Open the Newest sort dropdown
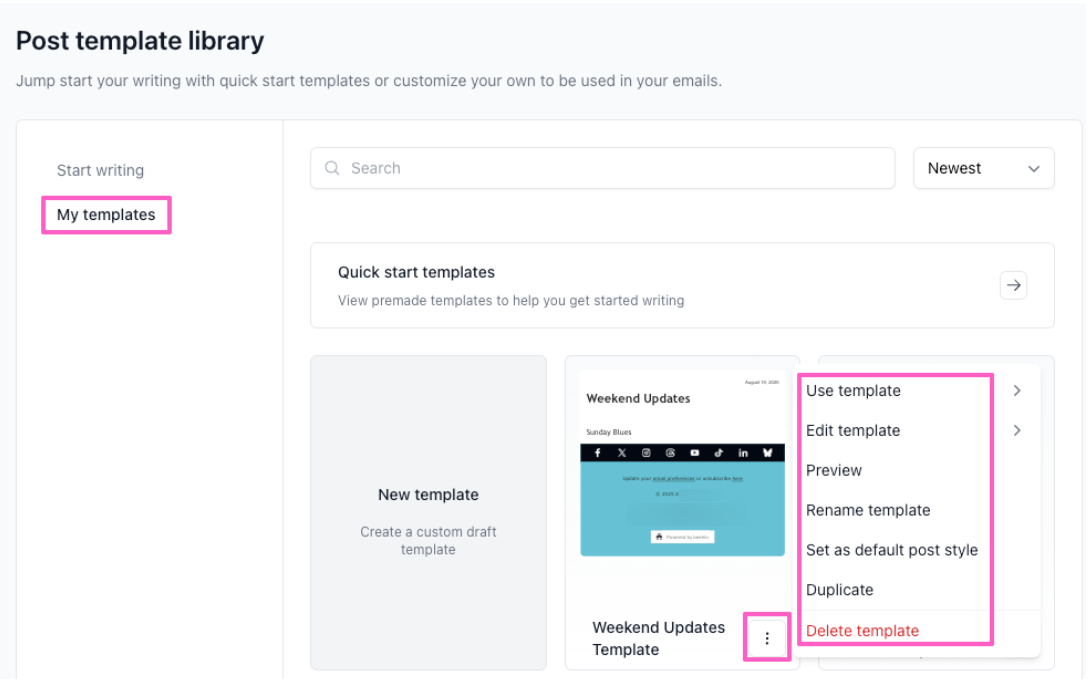The image size is (1092, 680). tap(983, 168)
